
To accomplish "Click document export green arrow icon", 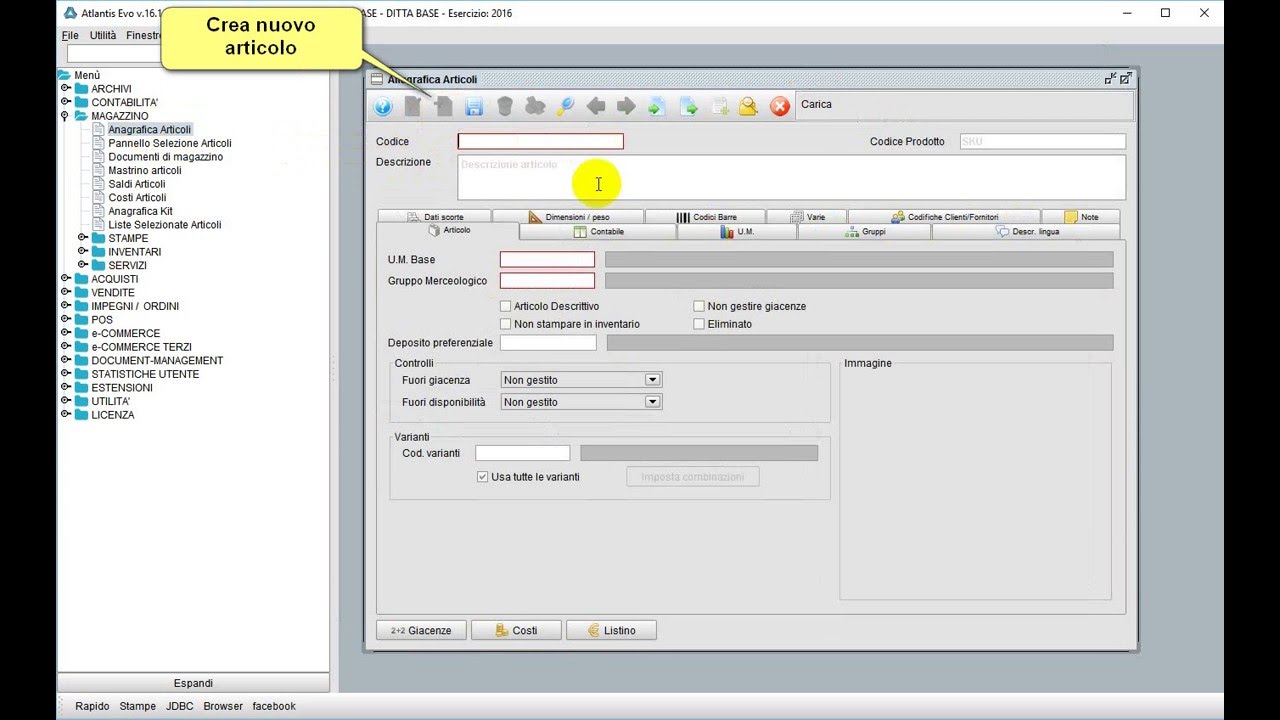I will click(x=688, y=106).
